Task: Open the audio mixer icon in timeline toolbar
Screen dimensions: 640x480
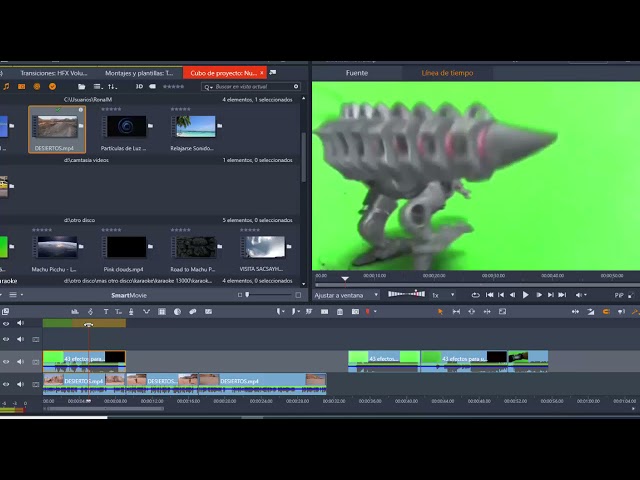Action: [x=75, y=311]
